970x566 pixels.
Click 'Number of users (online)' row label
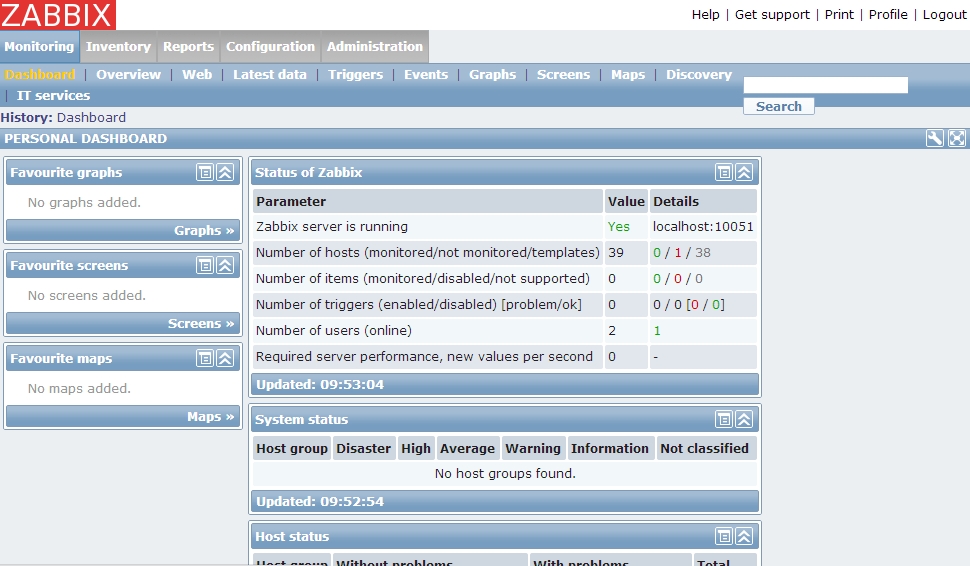[x=334, y=330]
